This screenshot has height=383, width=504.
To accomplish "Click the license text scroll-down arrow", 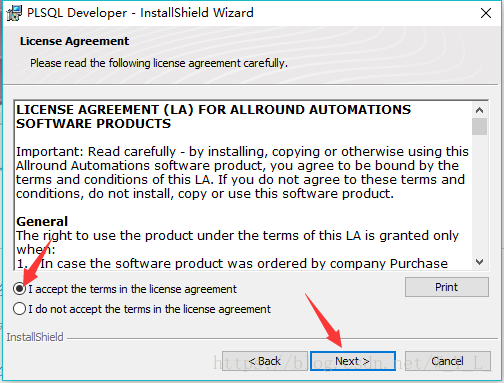I will pos(479,262).
